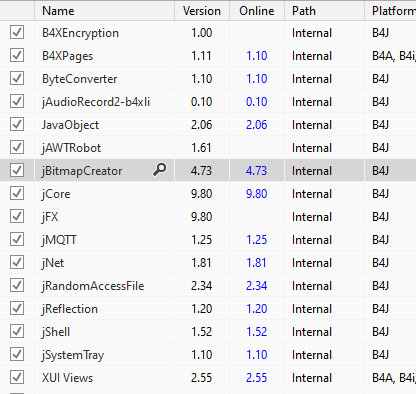Viewport: 416px width, 394px height.
Task: Select the jCore library name
Action: pos(56,194)
